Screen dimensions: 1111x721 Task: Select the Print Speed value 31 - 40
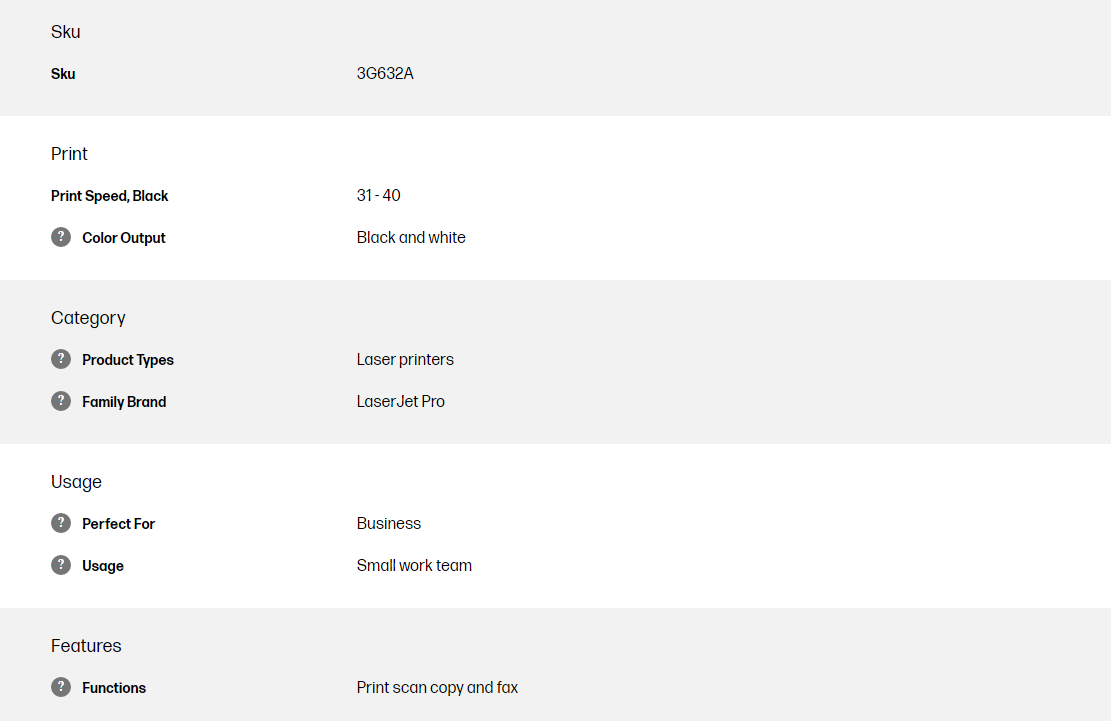pyautogui.click(x=378, y=195)
